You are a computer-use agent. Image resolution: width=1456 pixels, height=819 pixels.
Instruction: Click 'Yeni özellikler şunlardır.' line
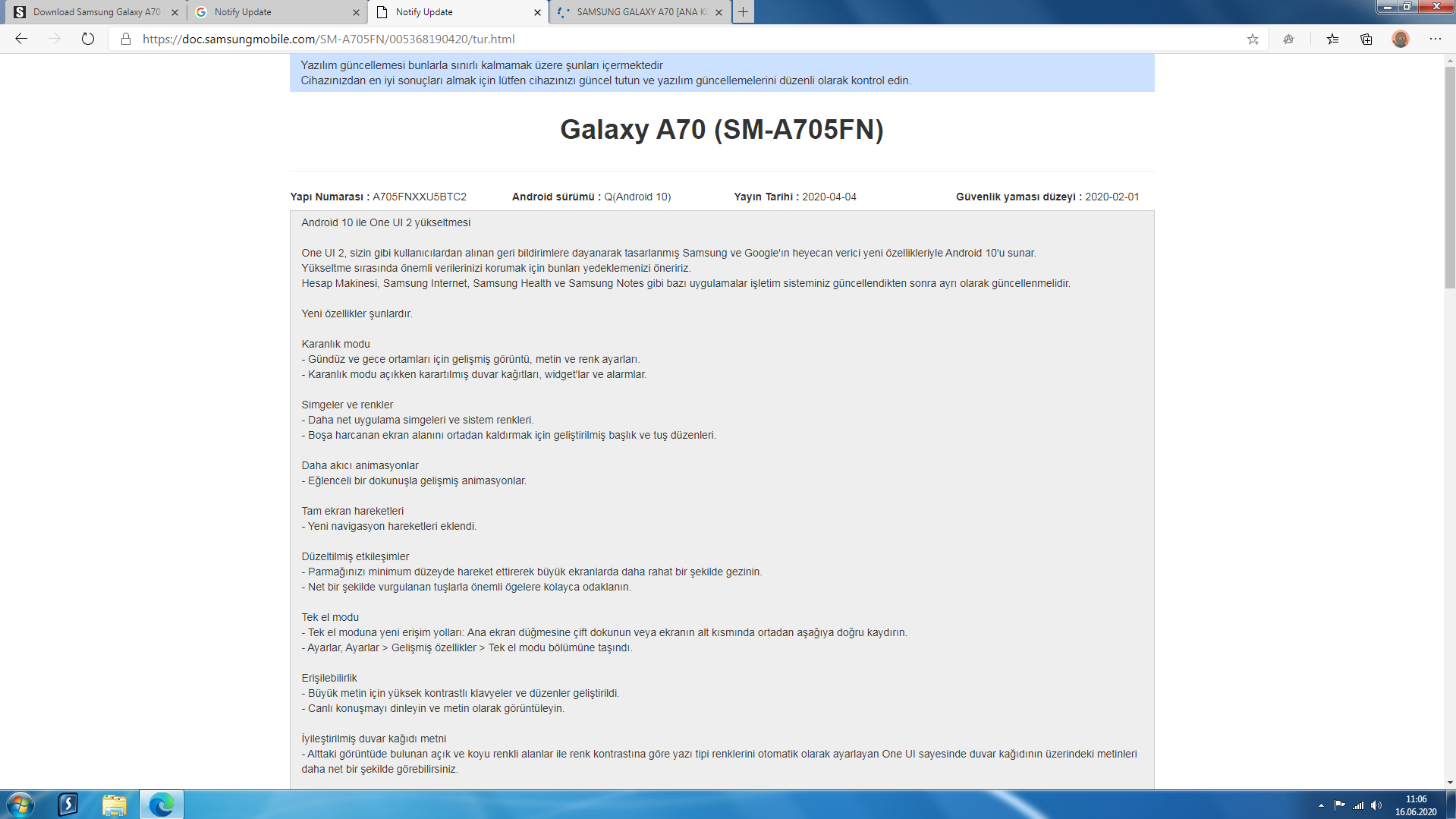click(x=357, y=313)
